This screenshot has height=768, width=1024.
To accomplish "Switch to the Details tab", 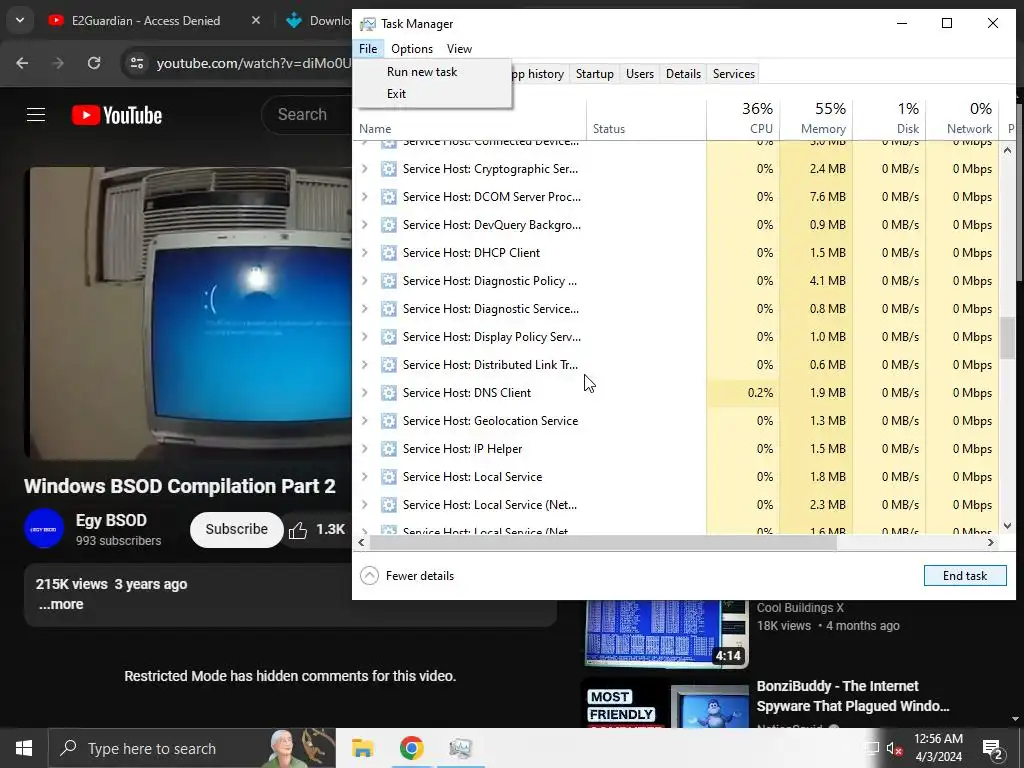I will (x=683, y=74).
